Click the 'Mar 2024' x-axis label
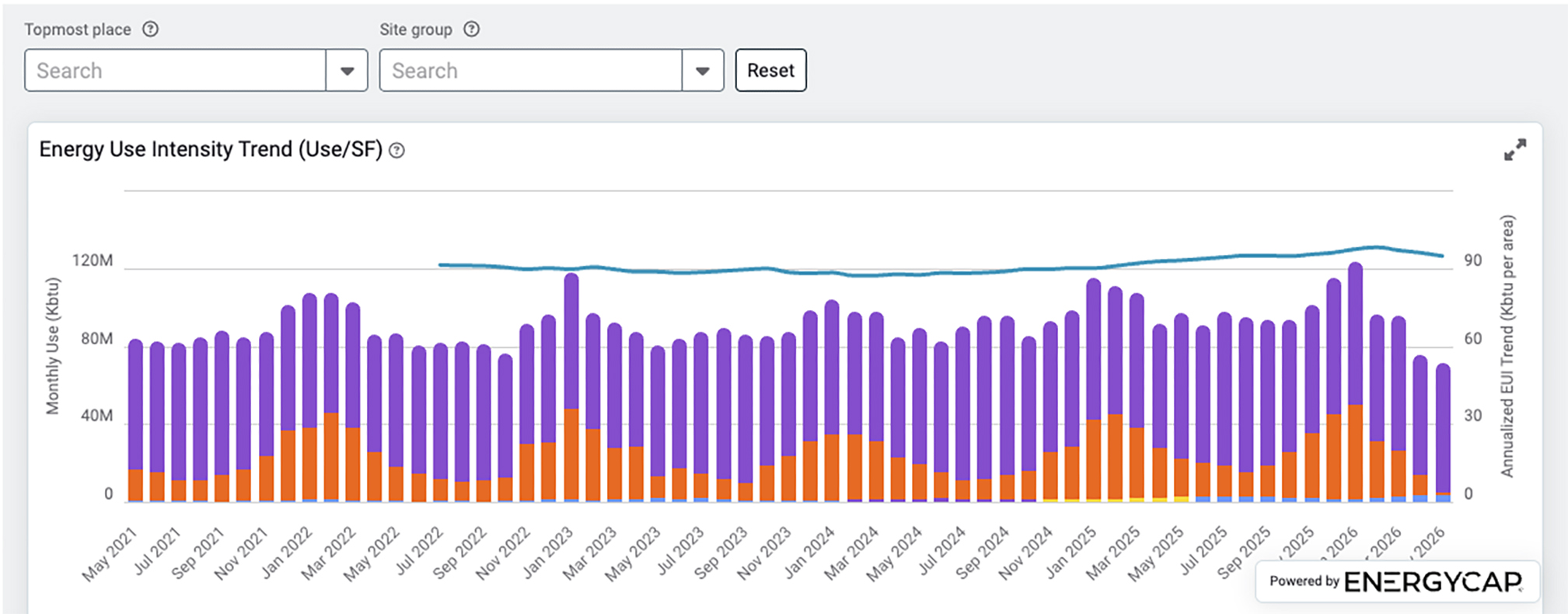The width and height of the screenshot is (1568, 614). (850, 553)
